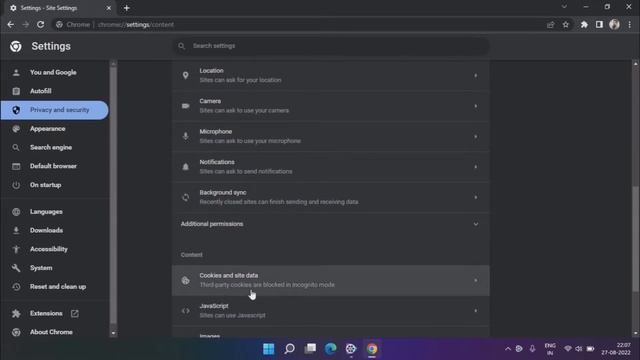Show hidden tray icons chevron
The image size is (640, 360).
[x=508, y=349]
